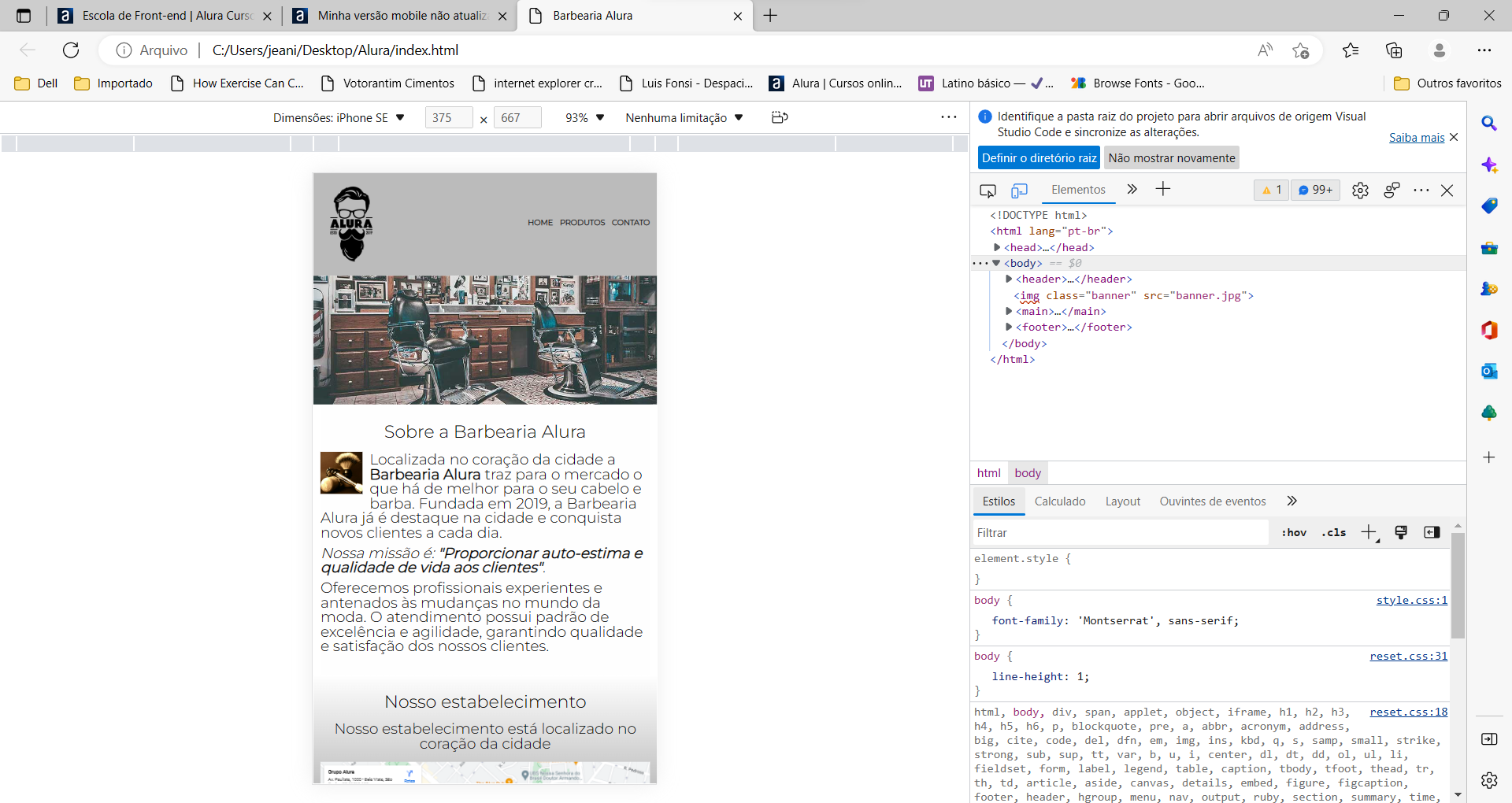Click the Filtrar styles filter field

[x=1121, y=533]
